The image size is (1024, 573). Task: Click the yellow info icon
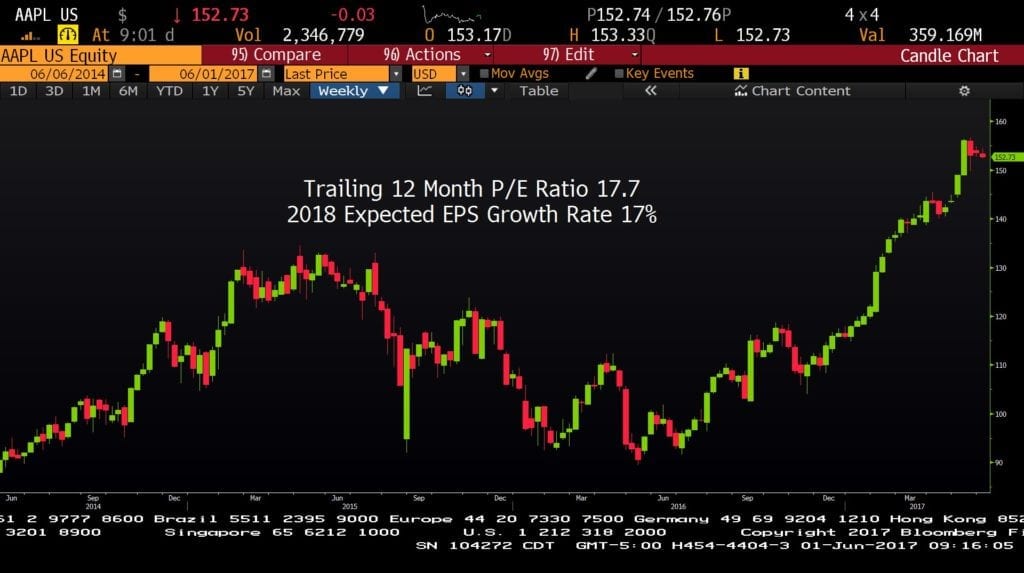(741, 74)
